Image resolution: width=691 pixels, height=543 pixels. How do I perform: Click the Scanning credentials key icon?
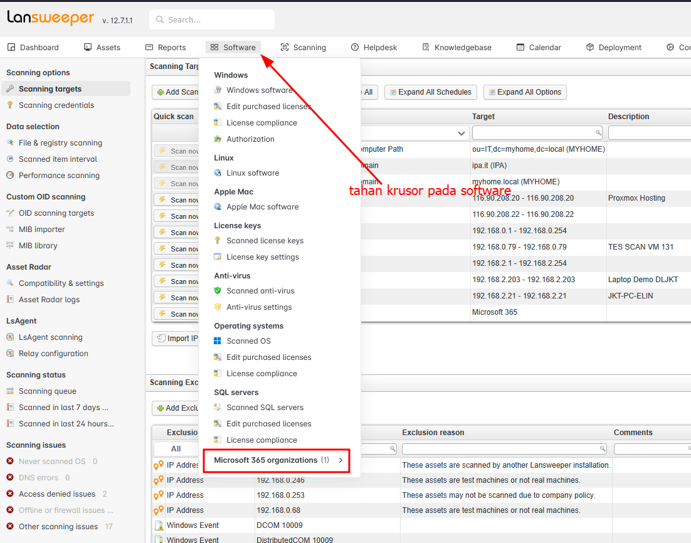[x=10, y=105]
